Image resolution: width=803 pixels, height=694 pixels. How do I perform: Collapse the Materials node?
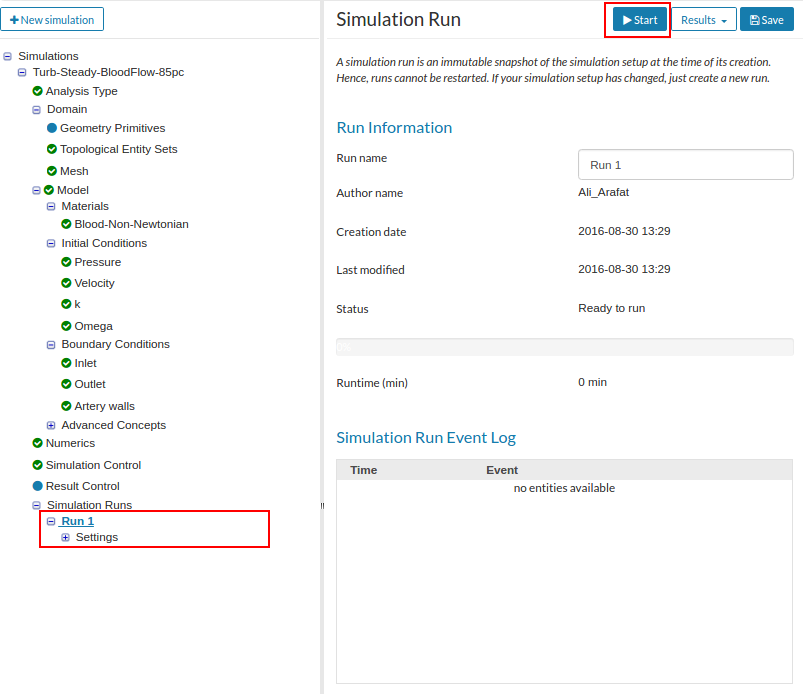pyautogui.click(x=51, y=206)
